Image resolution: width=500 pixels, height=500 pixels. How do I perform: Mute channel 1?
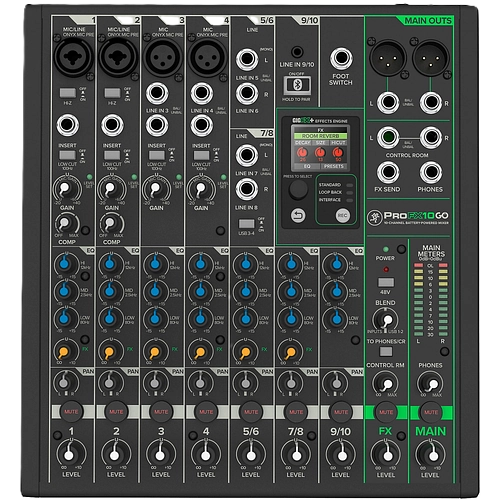(71, 412)
